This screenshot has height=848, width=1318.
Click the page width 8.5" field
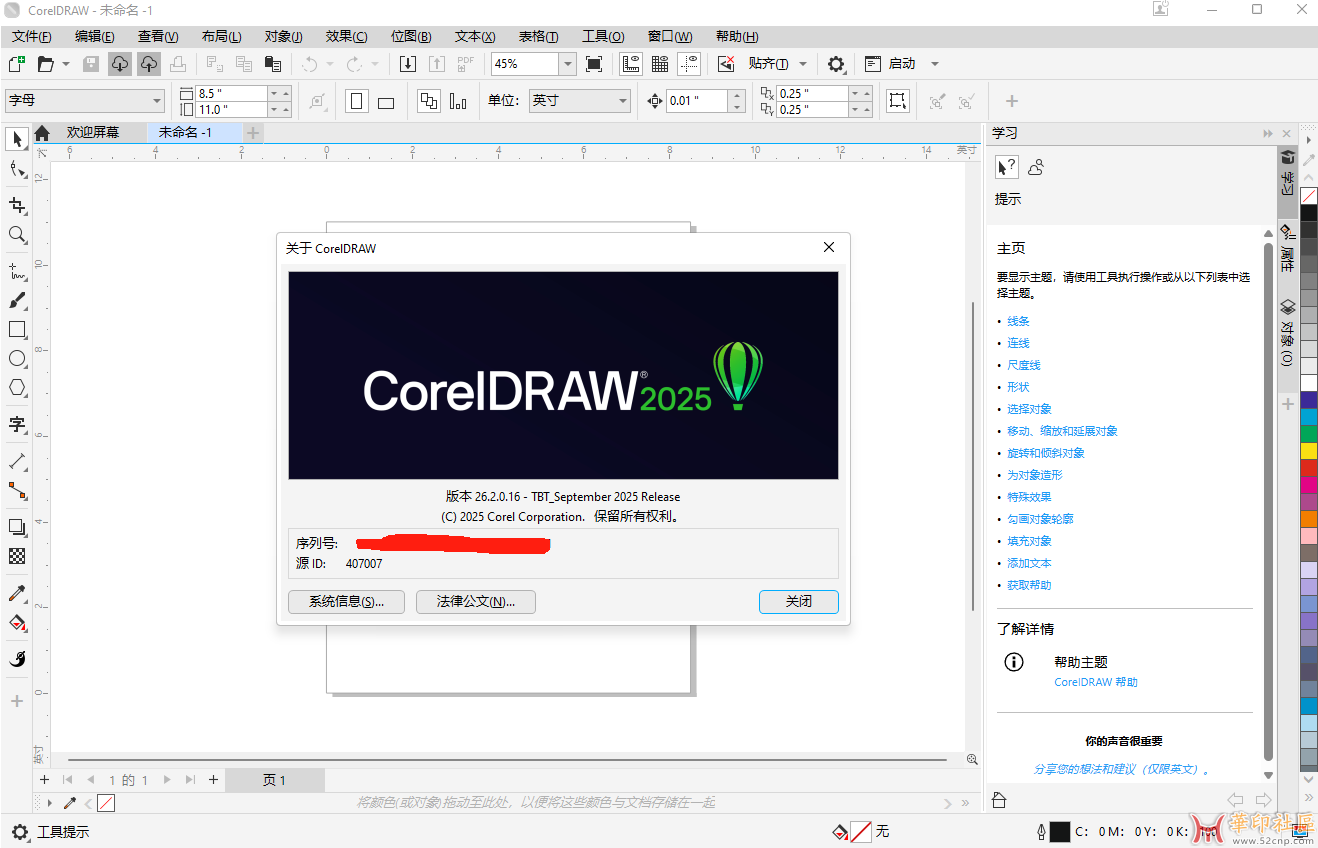coord(231,93)
